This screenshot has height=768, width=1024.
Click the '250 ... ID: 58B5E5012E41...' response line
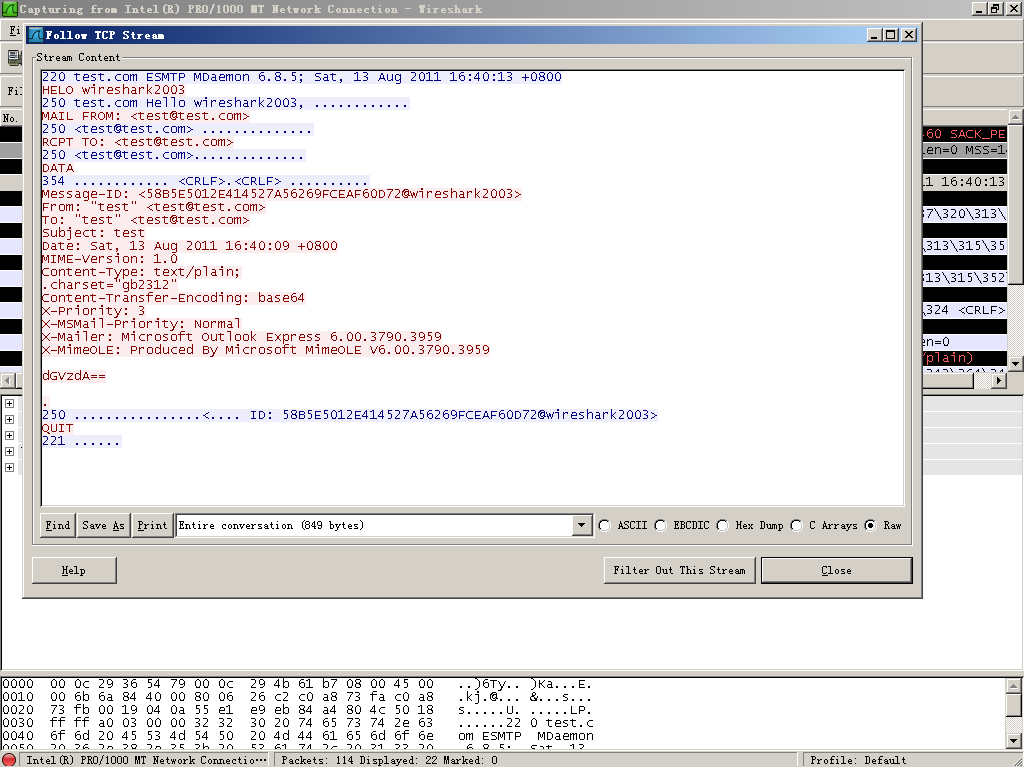(x=349, y=415)
